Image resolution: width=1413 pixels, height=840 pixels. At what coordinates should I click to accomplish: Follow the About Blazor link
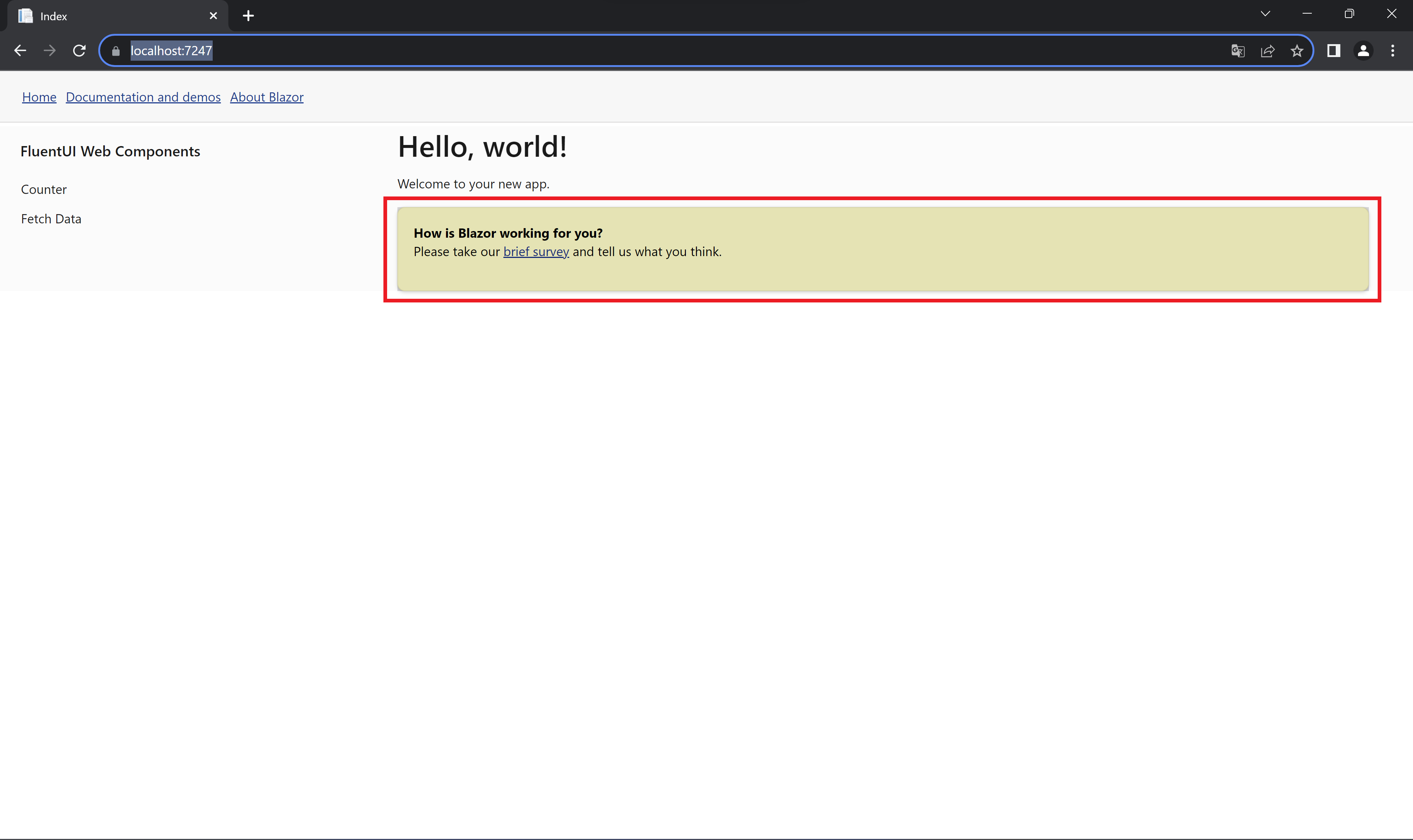pyautogui.click(x=267, y=98)
